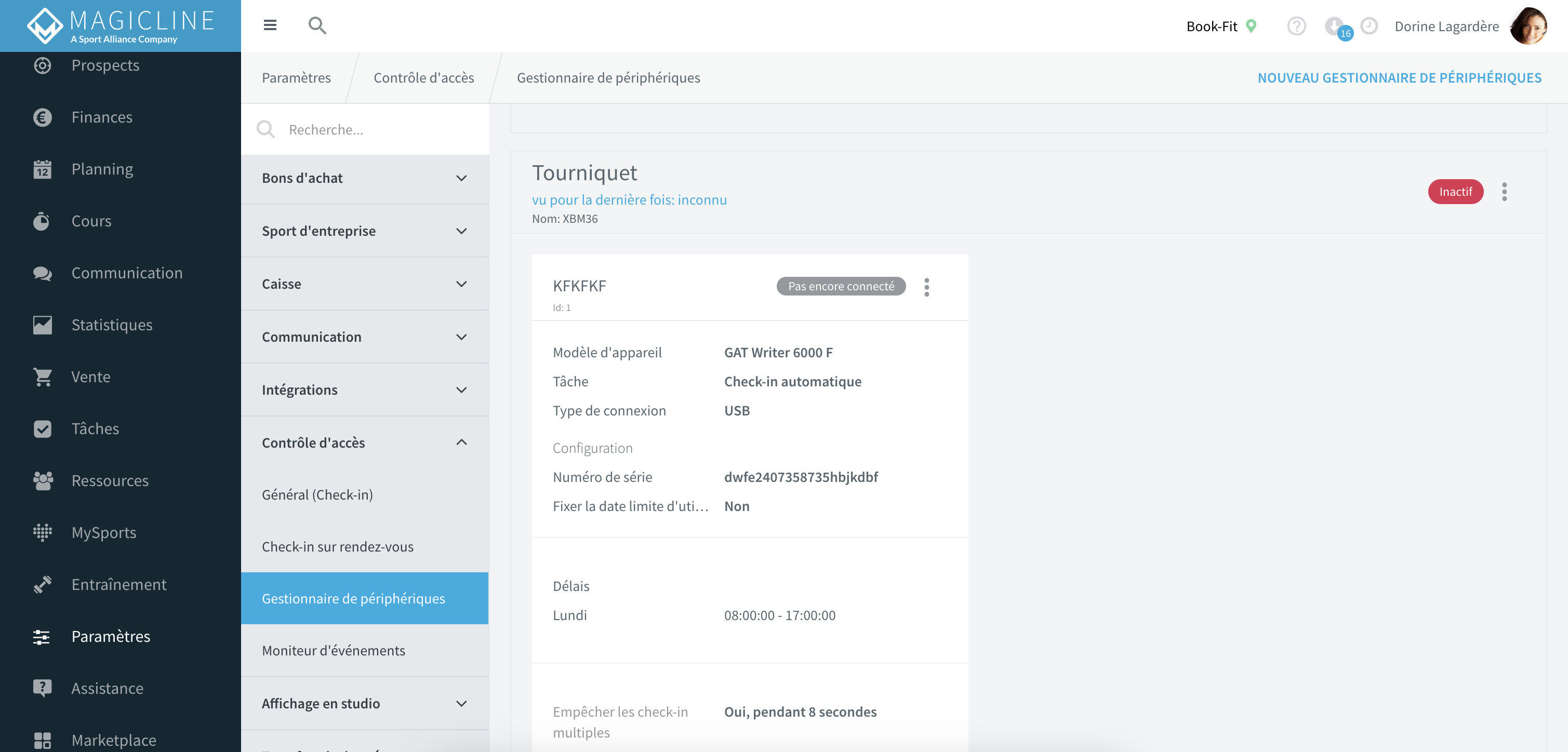Open downloads icon with badge 16
This screenshot has height=752, width=1568.
point(1337,28)
